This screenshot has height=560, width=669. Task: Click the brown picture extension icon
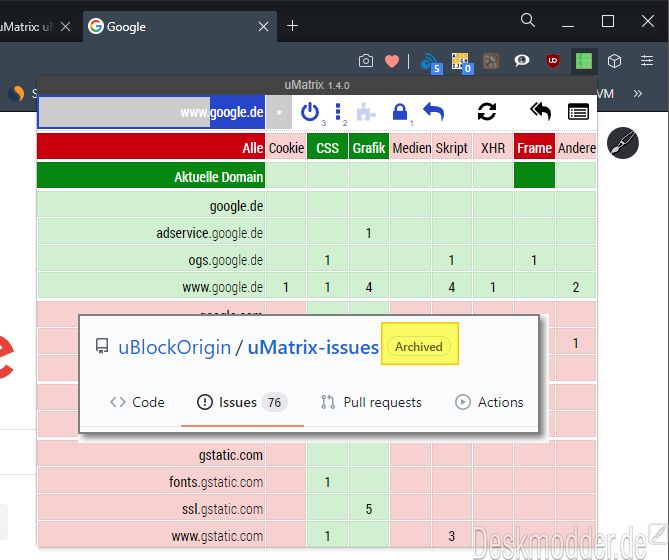point(491,61)
